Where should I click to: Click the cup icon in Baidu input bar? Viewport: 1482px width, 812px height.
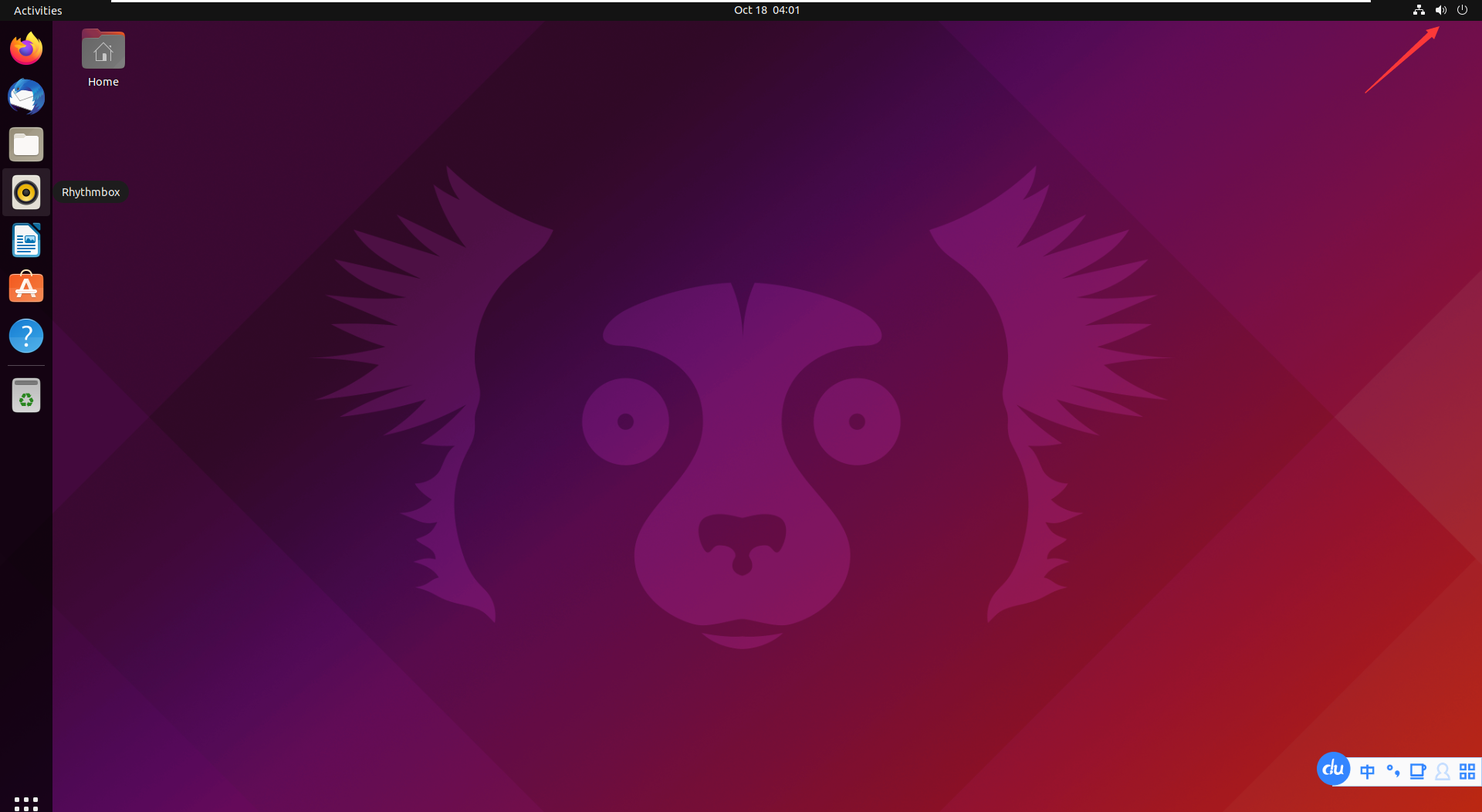(x=1417, y=772)
